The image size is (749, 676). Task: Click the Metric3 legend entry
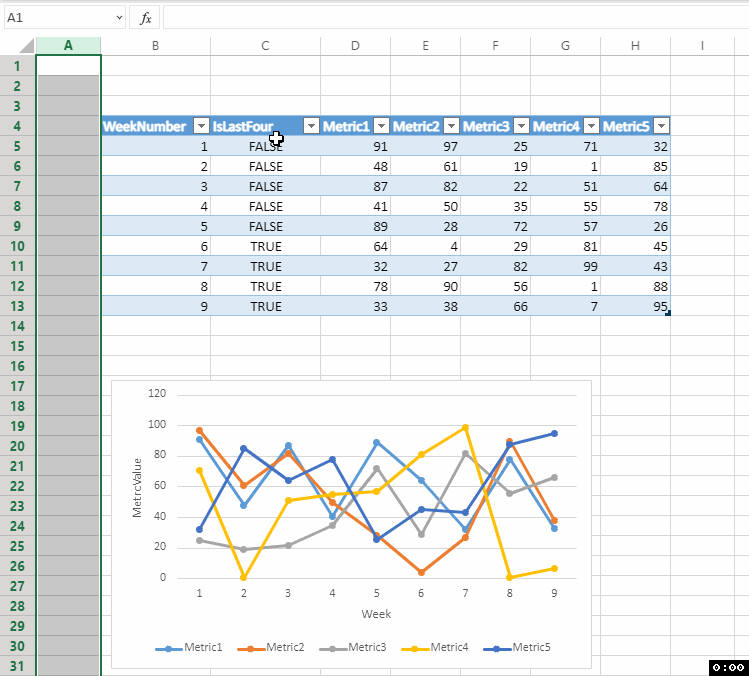353,647
